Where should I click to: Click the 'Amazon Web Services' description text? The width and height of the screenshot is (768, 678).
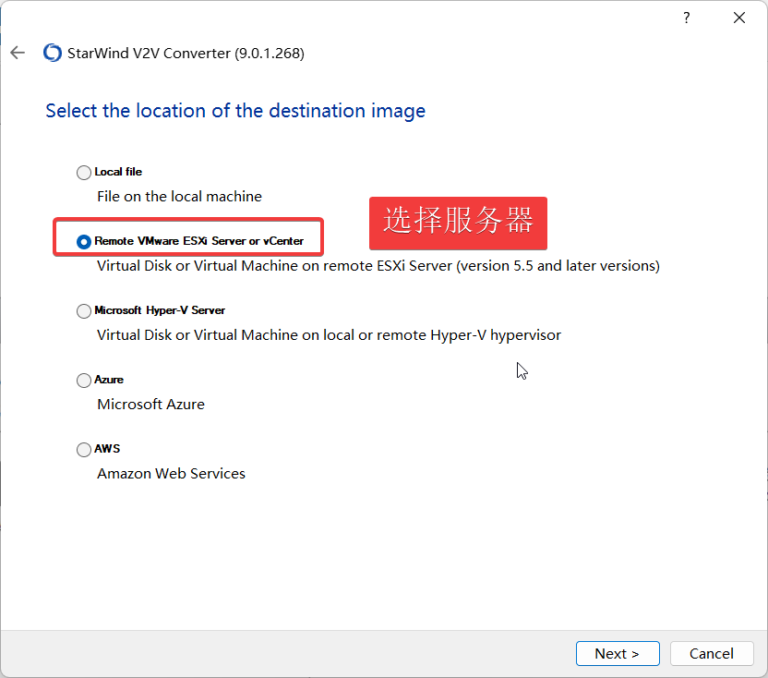tap(171, 474)
